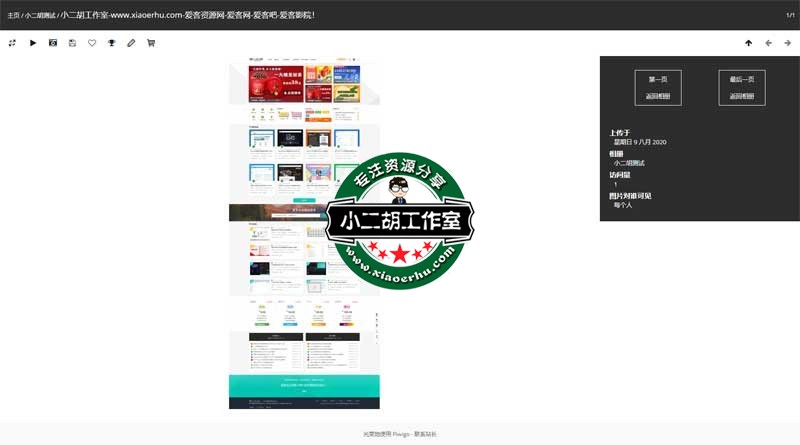This screenshot has width=800, height=445.
Task: Click the 最后一页 (last page) box
Action: (x=741, y=88)
